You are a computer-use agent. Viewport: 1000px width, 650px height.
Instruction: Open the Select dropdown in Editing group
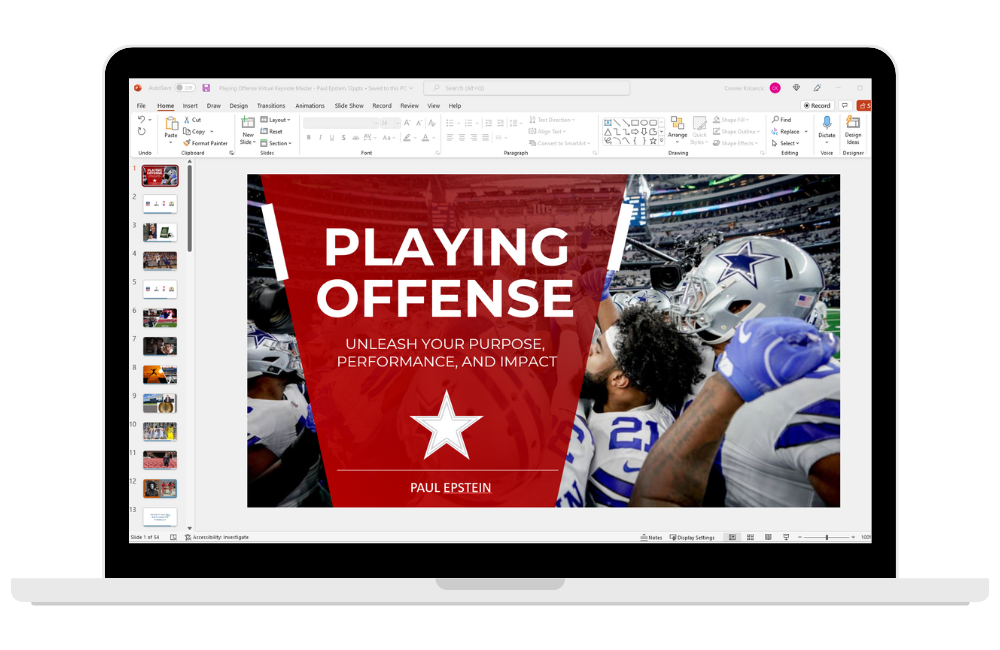[x=785, y=143]
